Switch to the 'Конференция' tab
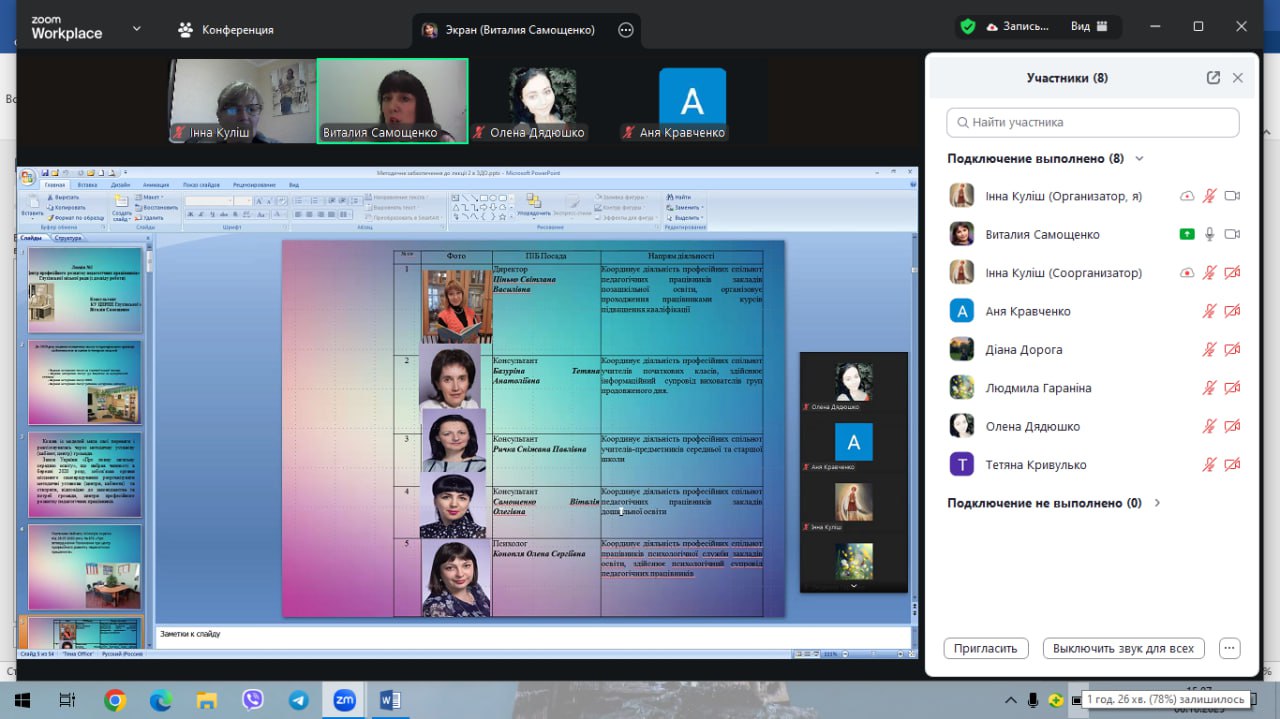The image size is (1280, 719). pos(226,30)
